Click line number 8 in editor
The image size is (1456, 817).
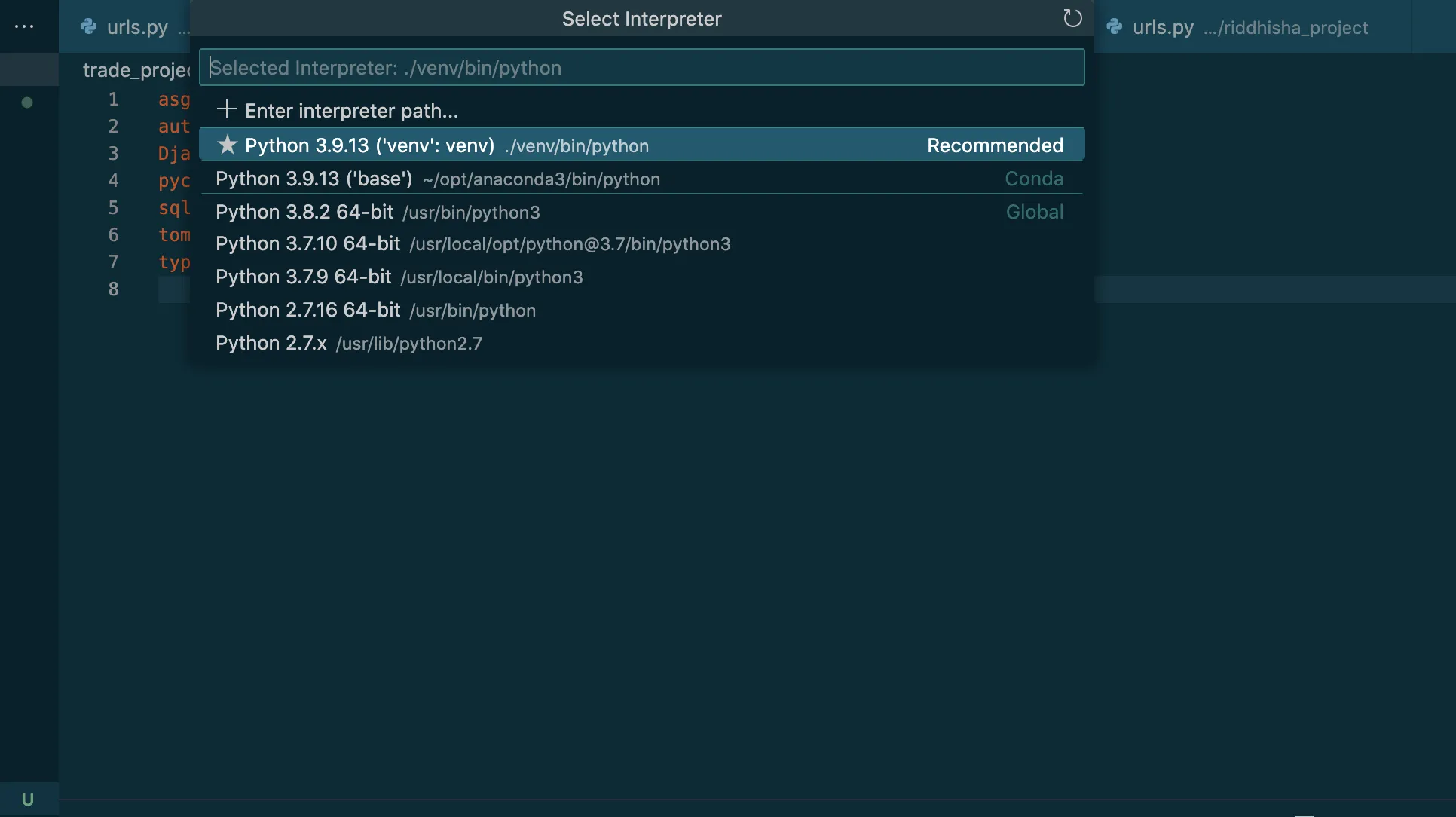coord(113,289)
